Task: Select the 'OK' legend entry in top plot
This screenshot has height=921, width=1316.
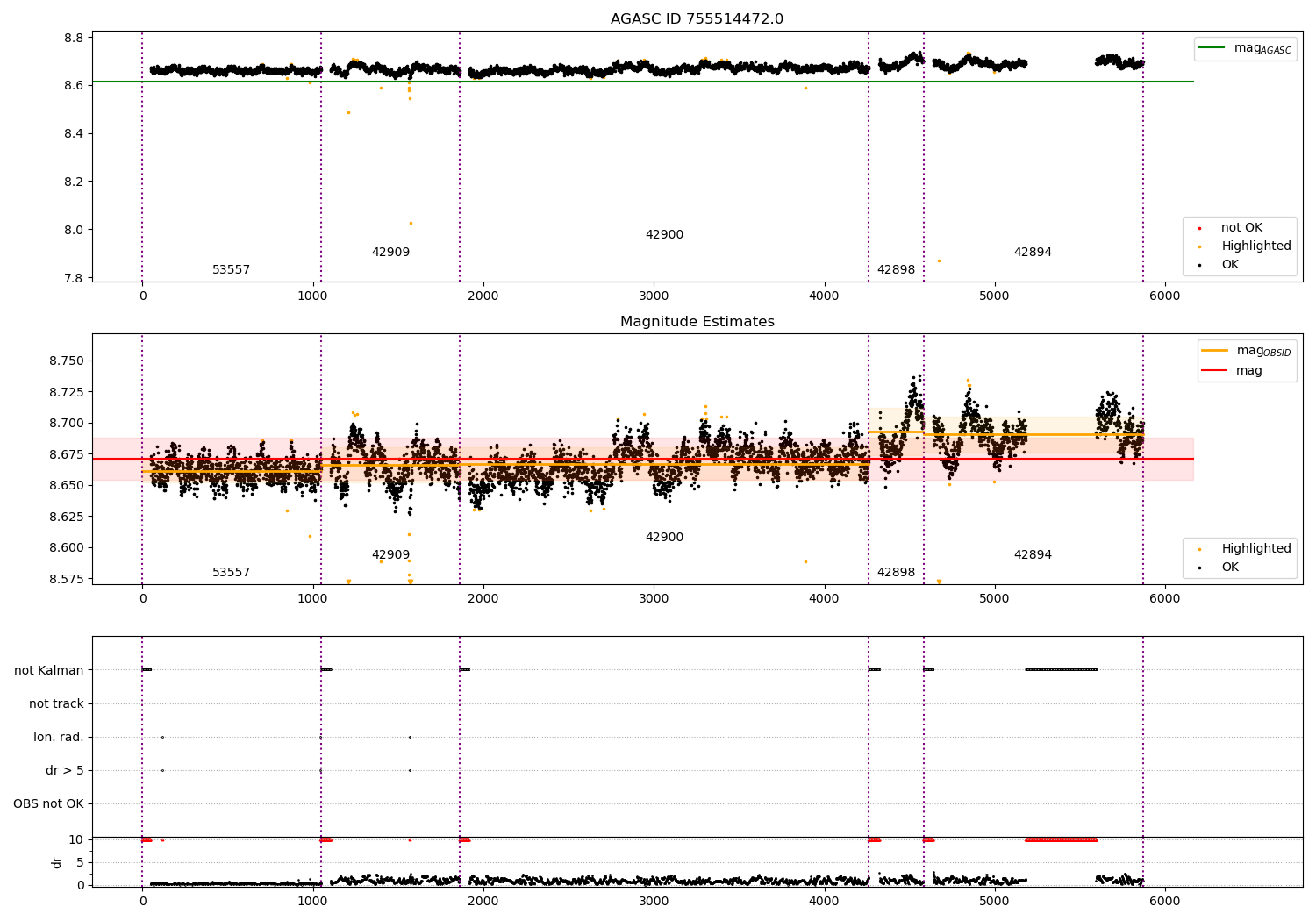Action: [x=1230, y=265]
